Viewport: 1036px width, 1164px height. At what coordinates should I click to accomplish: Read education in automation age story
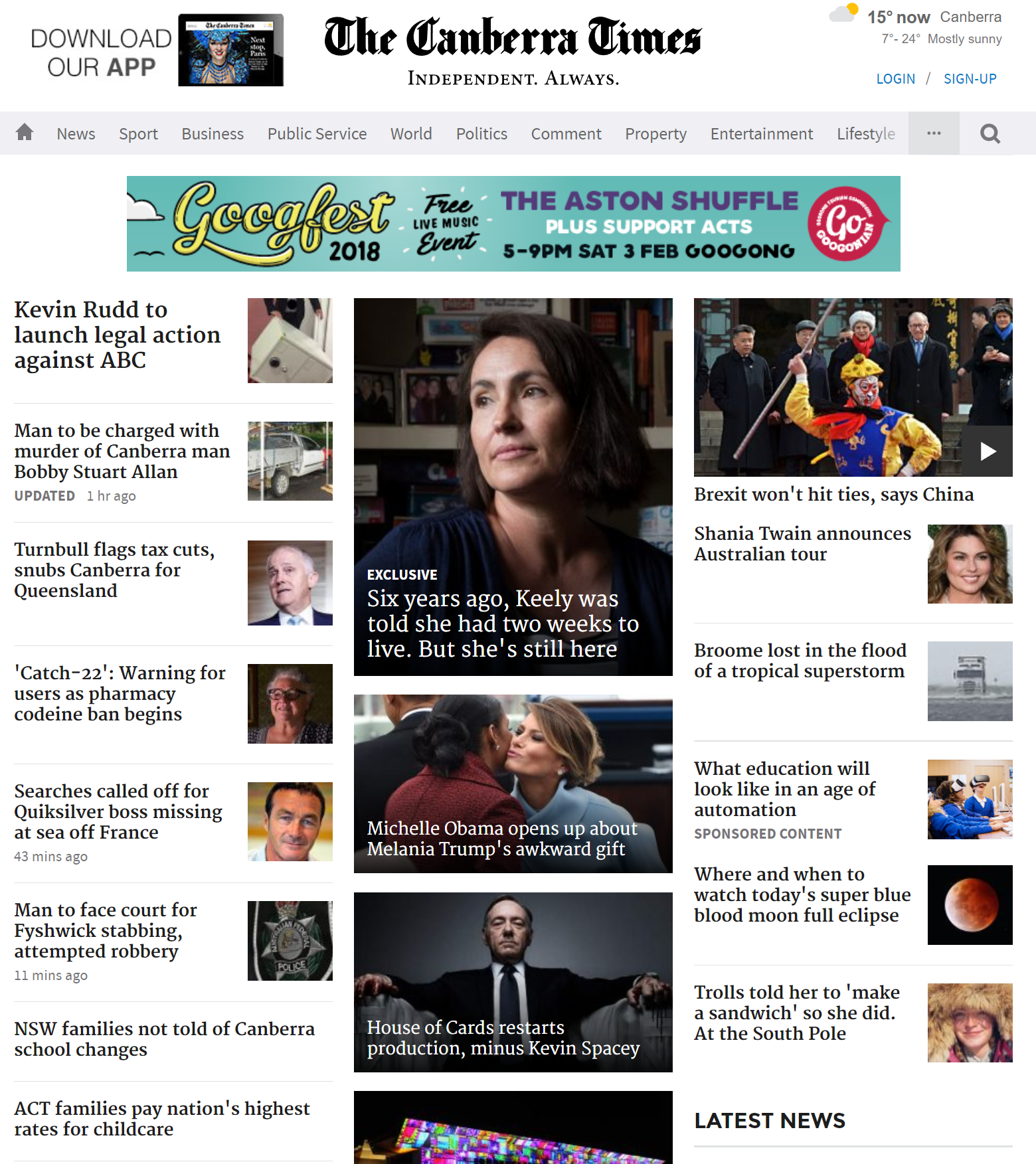coord(785,789)
